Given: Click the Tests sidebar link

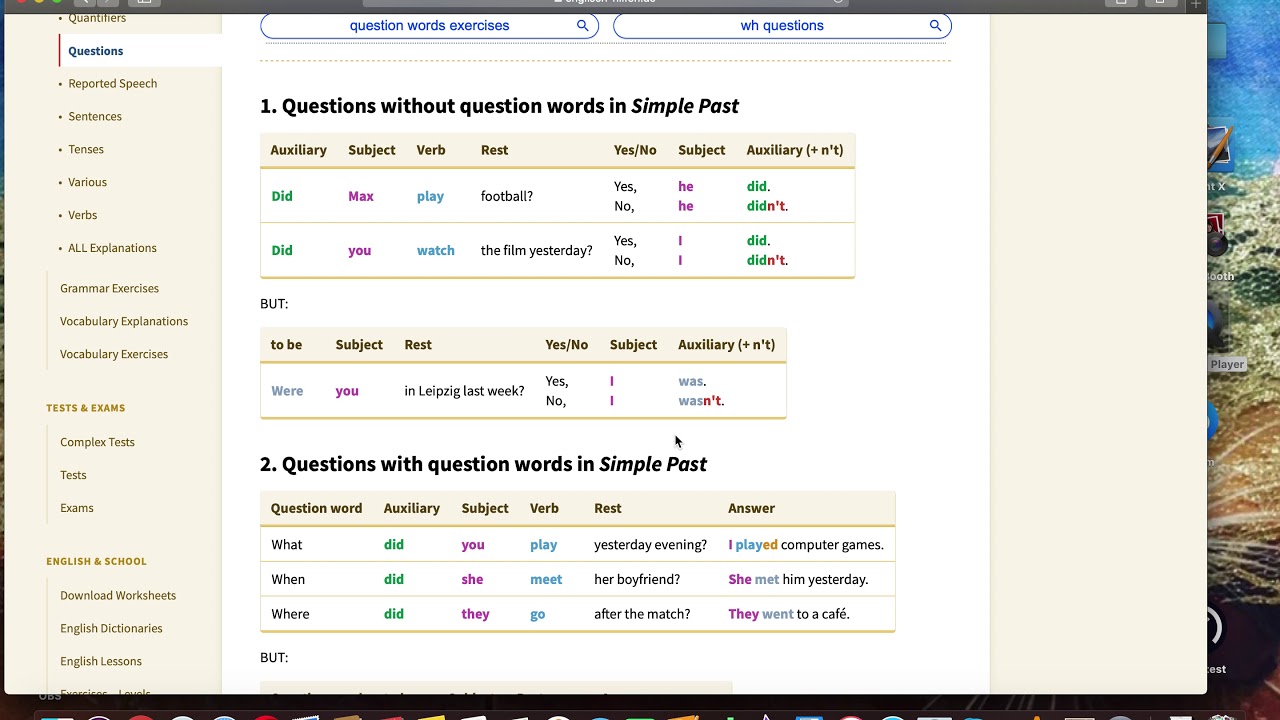Looking at the screenshot, I should pos(73,475).
